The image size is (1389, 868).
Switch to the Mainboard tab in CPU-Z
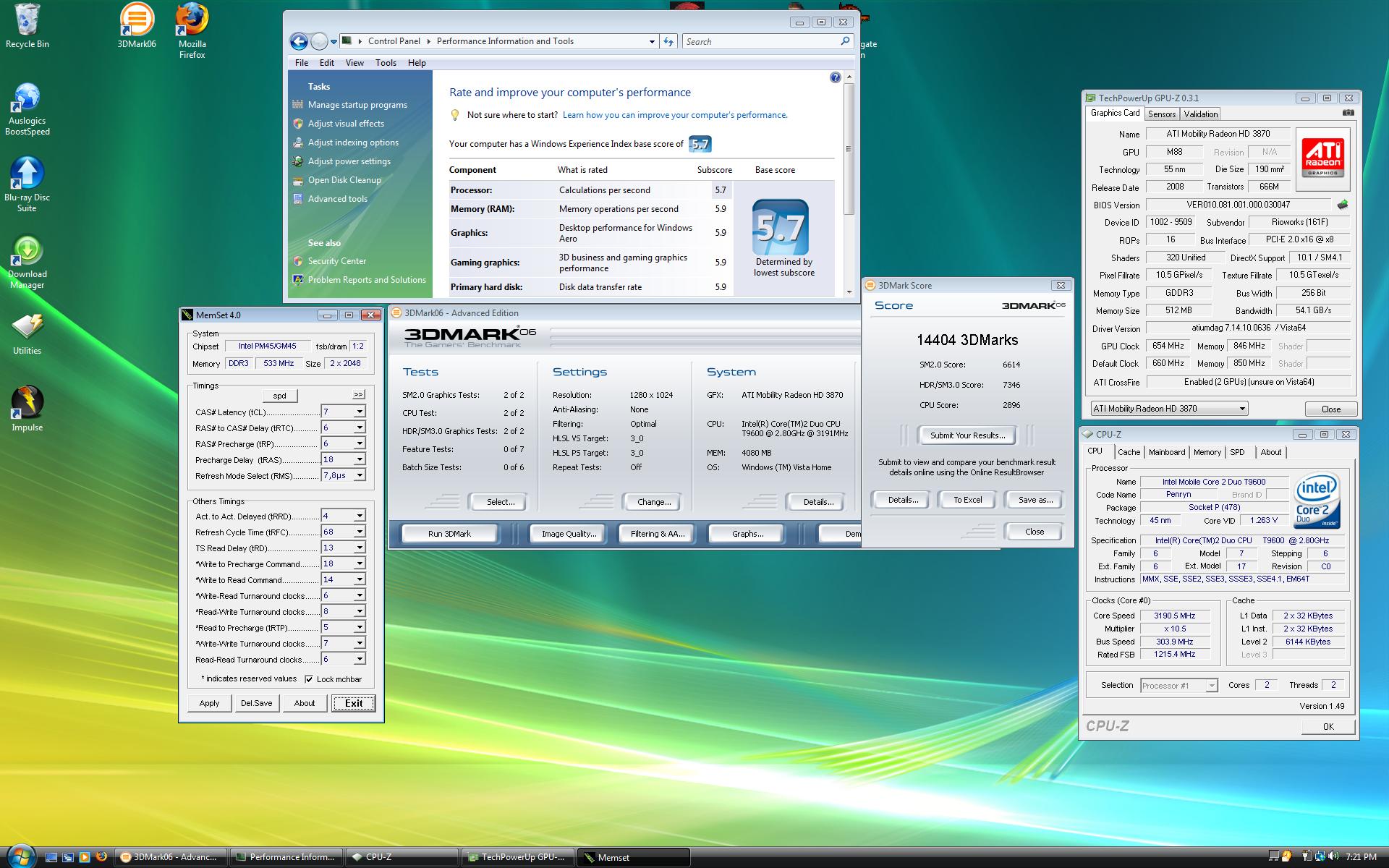[1166, 452]
